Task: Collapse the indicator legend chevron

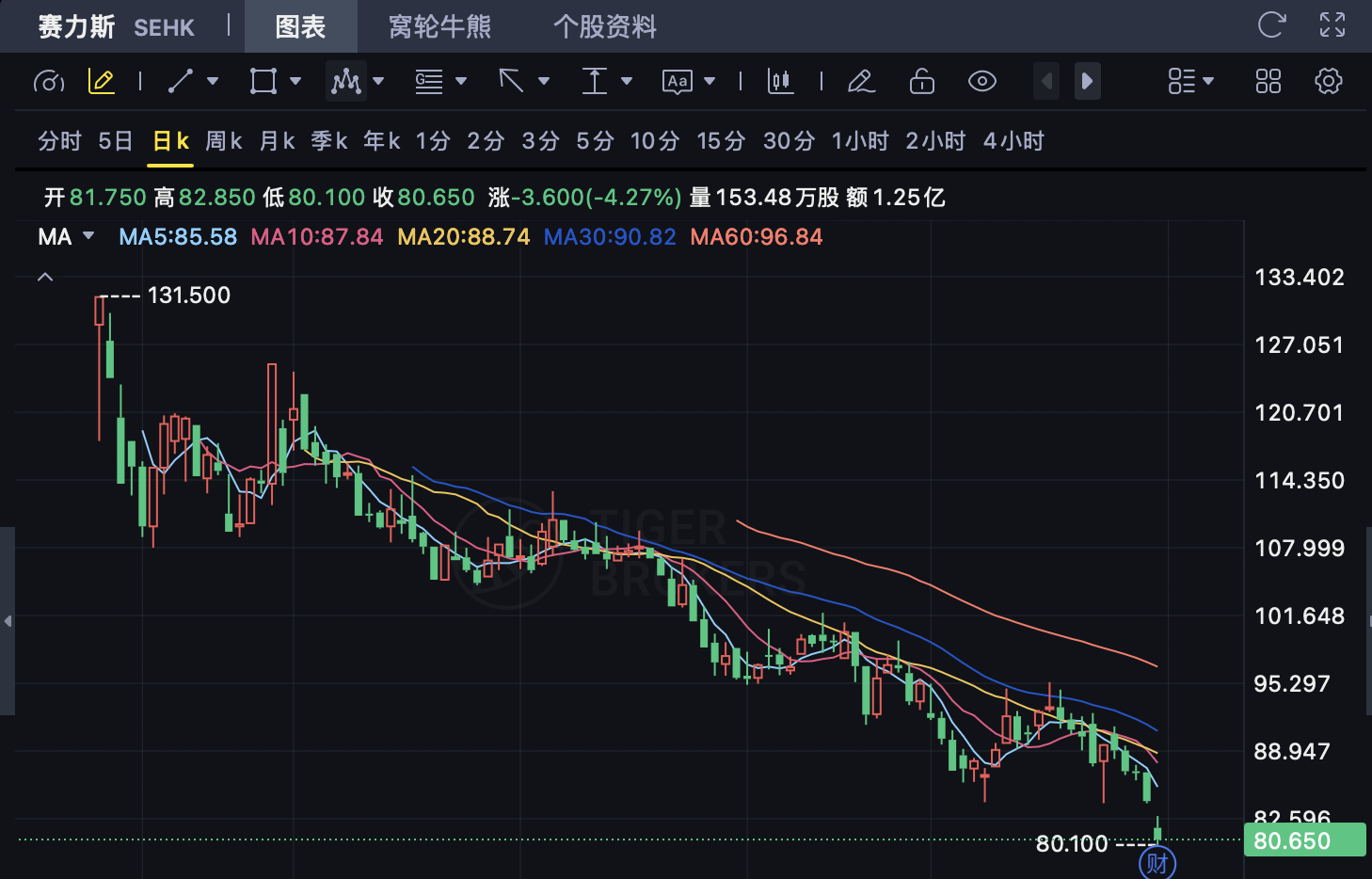Action: coord(45,277)
